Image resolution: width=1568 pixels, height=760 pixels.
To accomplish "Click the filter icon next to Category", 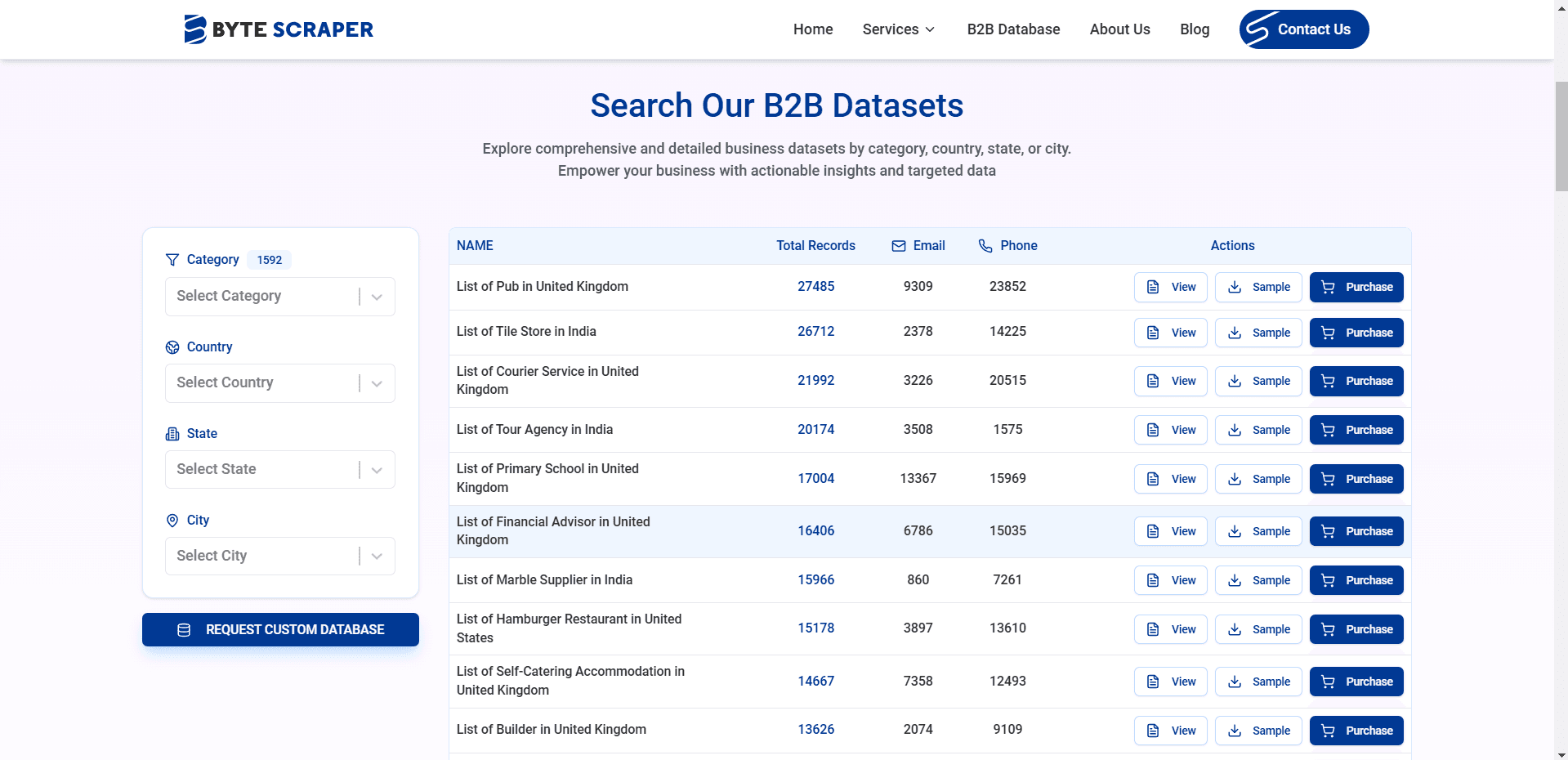I will [x=172, y=260].
